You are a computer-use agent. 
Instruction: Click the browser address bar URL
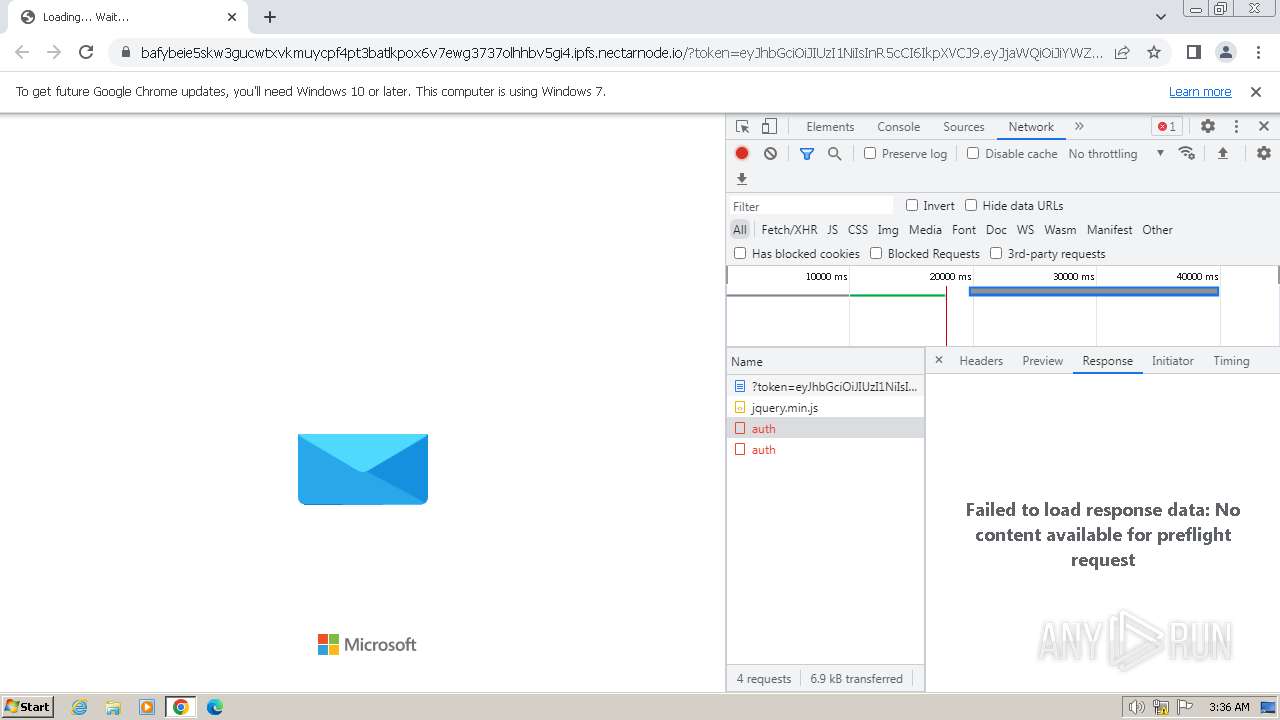622,53
